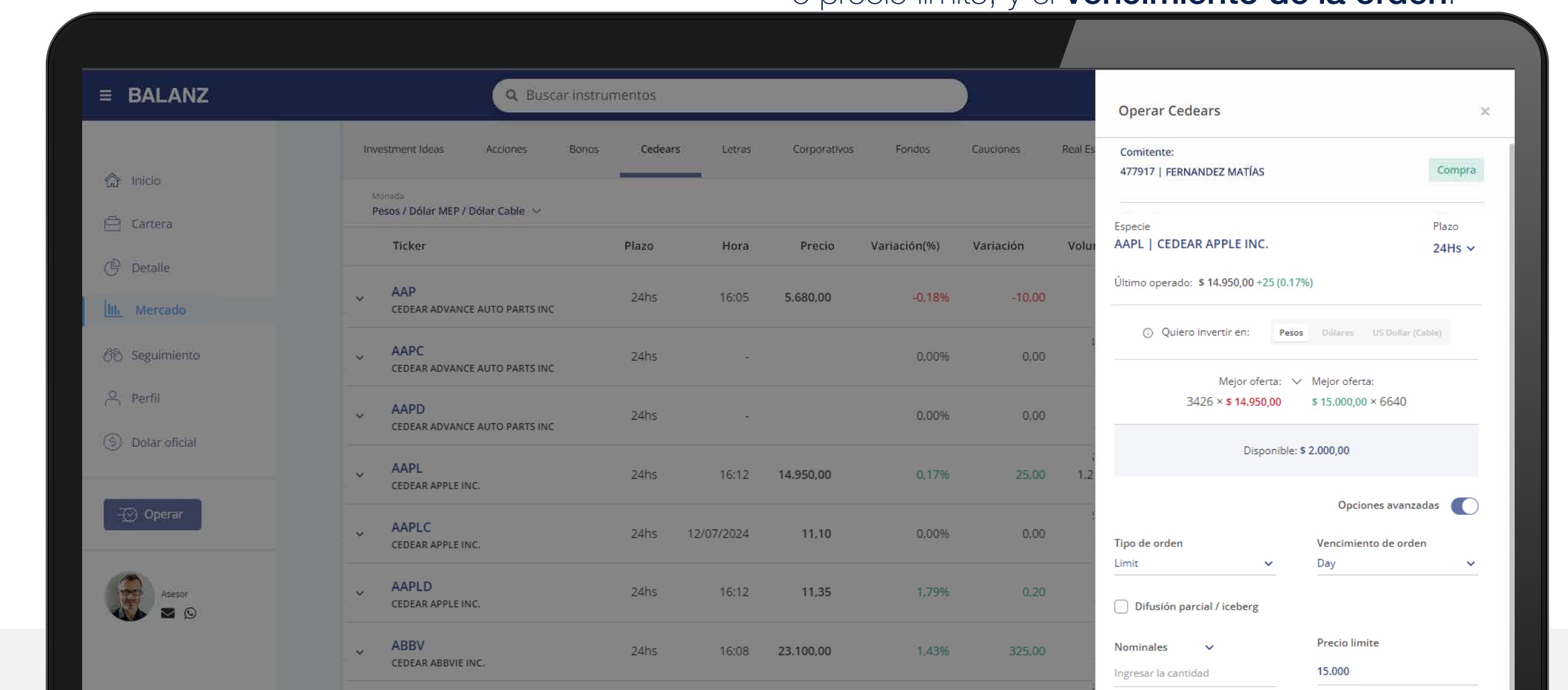Viewport: 1568px width, 690px height.
Task: Open the Vencimiento de orden dropdown
Action: (x=1397, y=563)
